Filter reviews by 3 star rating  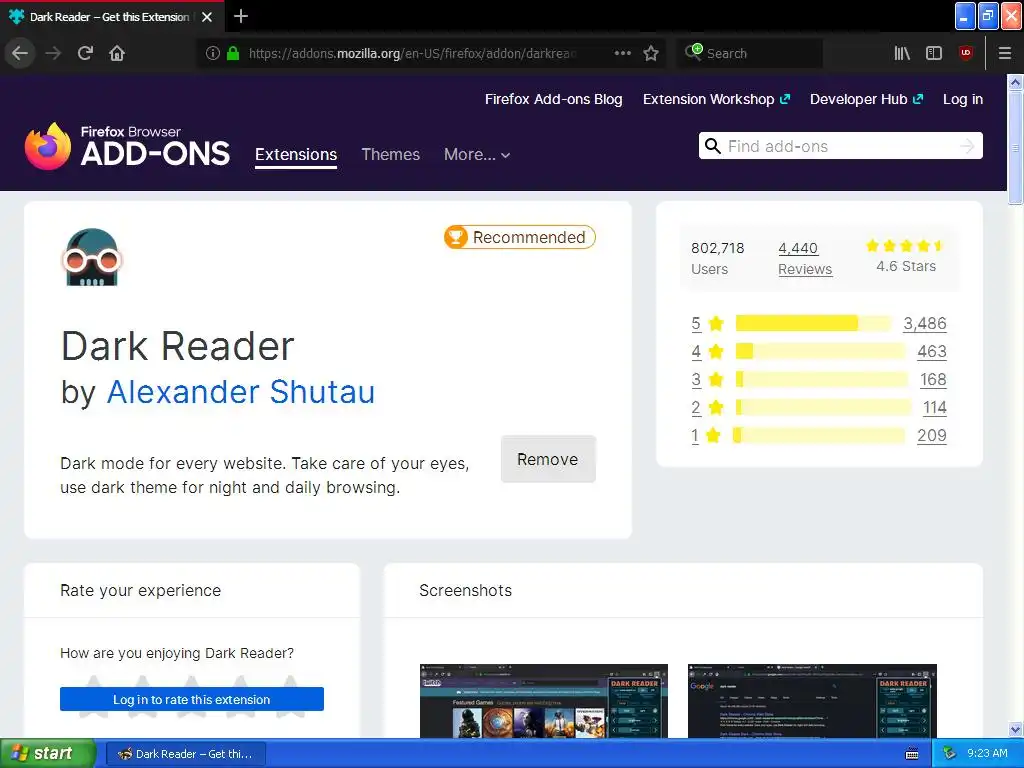(x=707, y=379)
